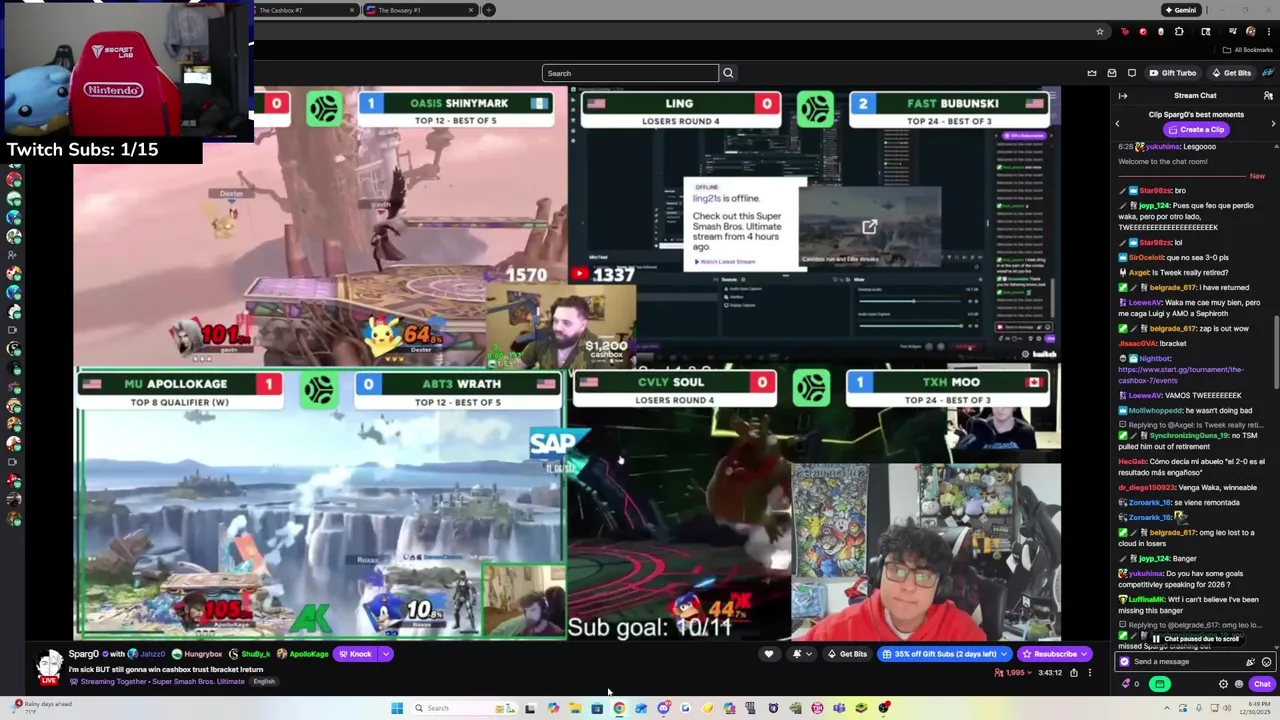Click the purple Chat send button
Screen dimensions: 1280x720
(x=1262, y=684)
